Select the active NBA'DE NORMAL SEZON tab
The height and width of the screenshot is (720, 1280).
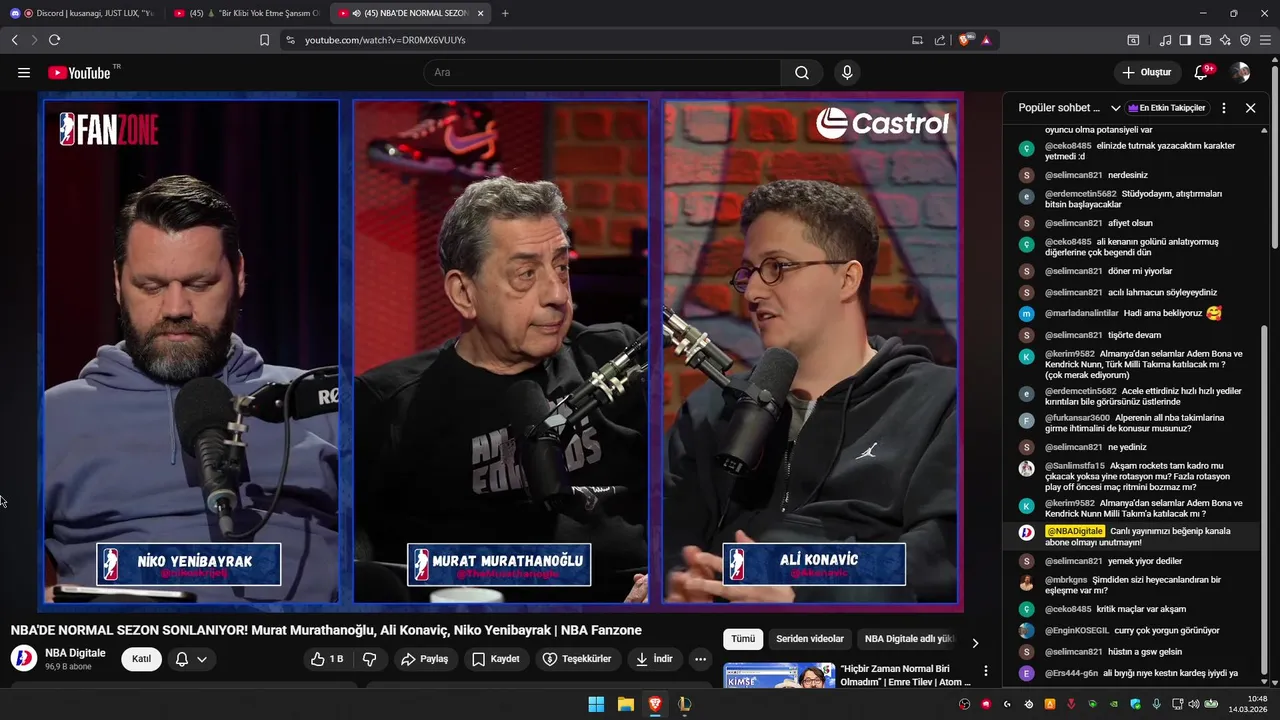point(410,13)
